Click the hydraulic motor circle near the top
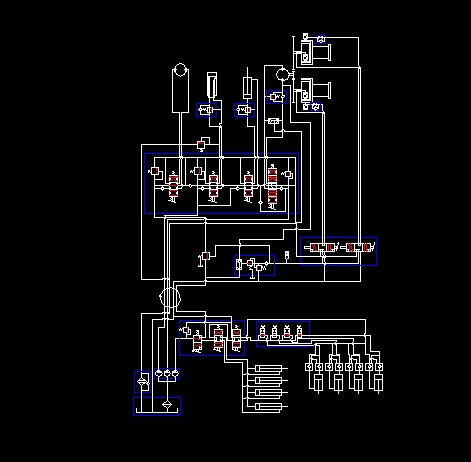471x462 pixels. (283, 74)
